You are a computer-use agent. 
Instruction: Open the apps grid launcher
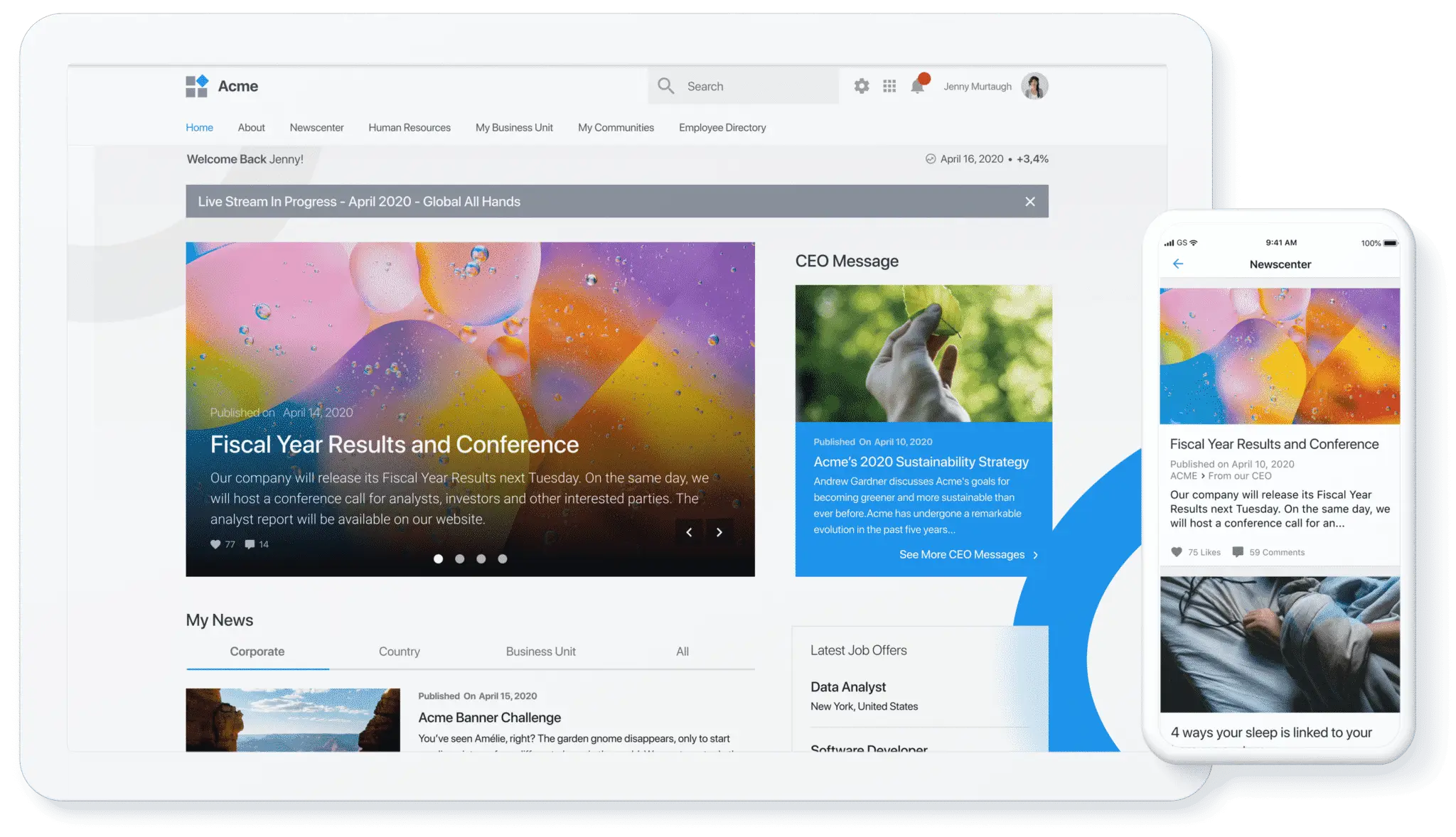tap(889, 86)
